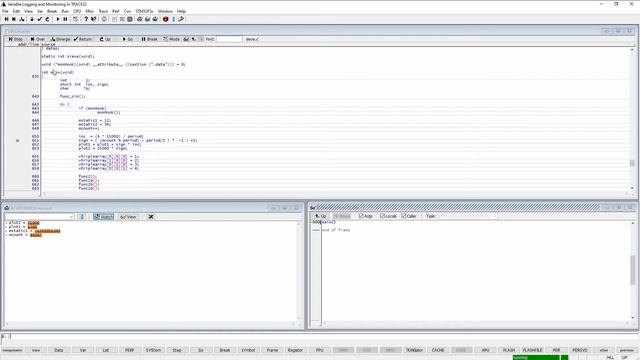Open the Perf menu
Image resolution: width=640 pixels, height=360 pixels.
pos(116,11)
